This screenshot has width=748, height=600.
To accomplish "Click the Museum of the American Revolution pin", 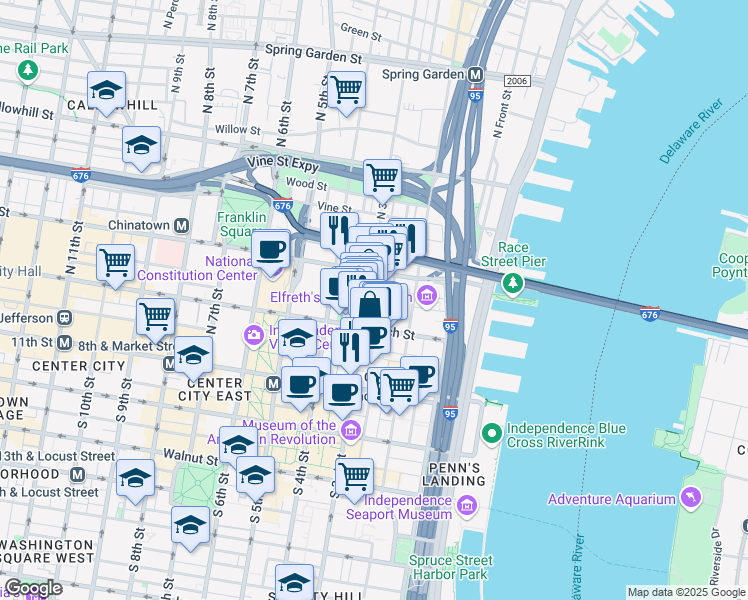I will (351, 431).
